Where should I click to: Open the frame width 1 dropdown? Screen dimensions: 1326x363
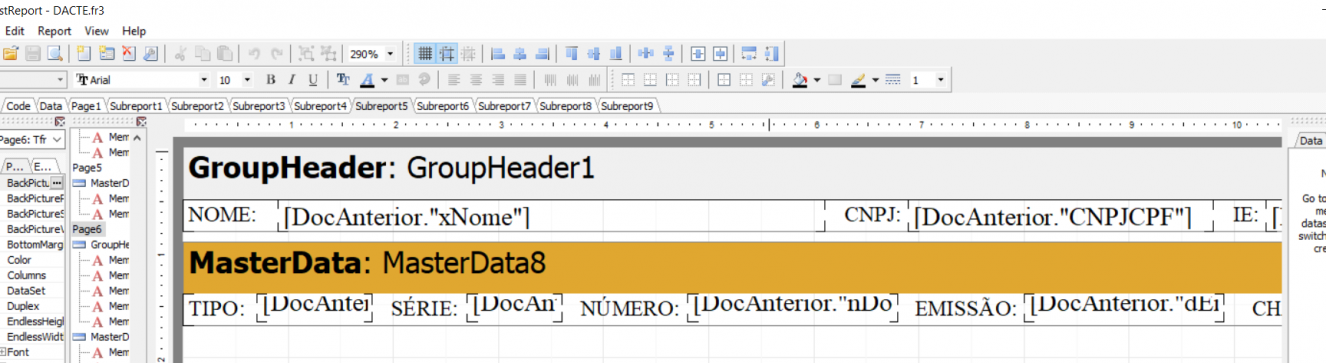click(940, 80)
